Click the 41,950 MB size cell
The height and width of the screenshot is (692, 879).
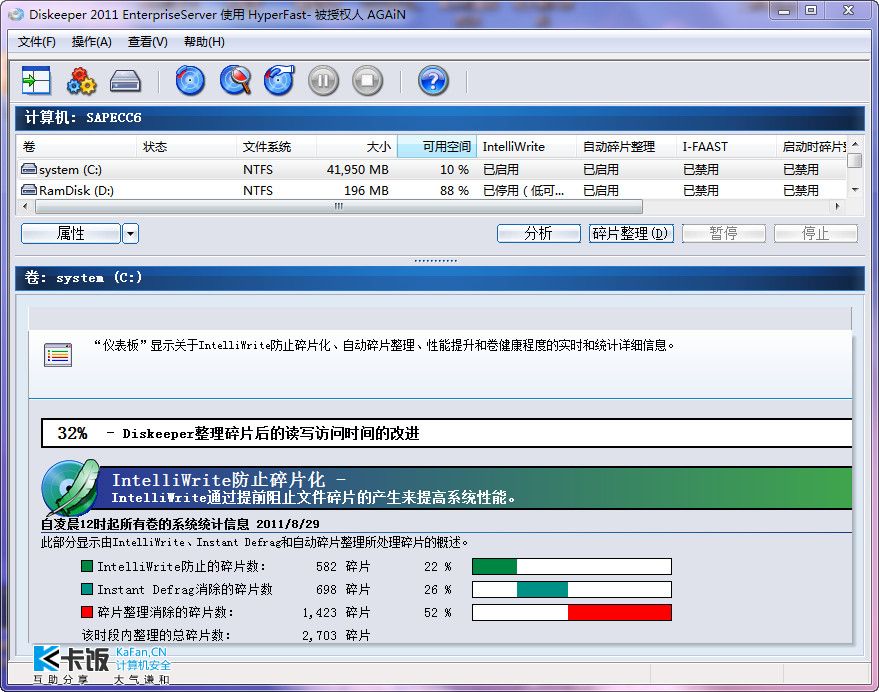pos(357,169)
